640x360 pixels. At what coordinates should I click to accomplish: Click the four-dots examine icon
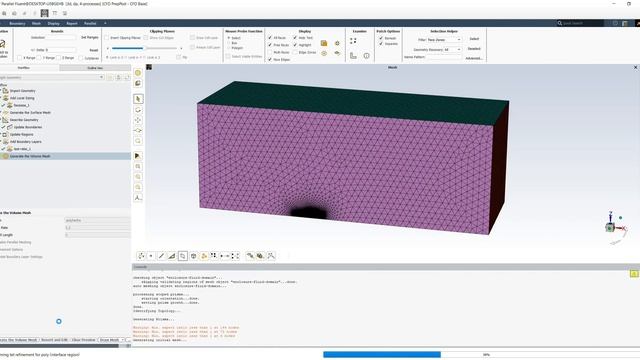tap(353, 41)
